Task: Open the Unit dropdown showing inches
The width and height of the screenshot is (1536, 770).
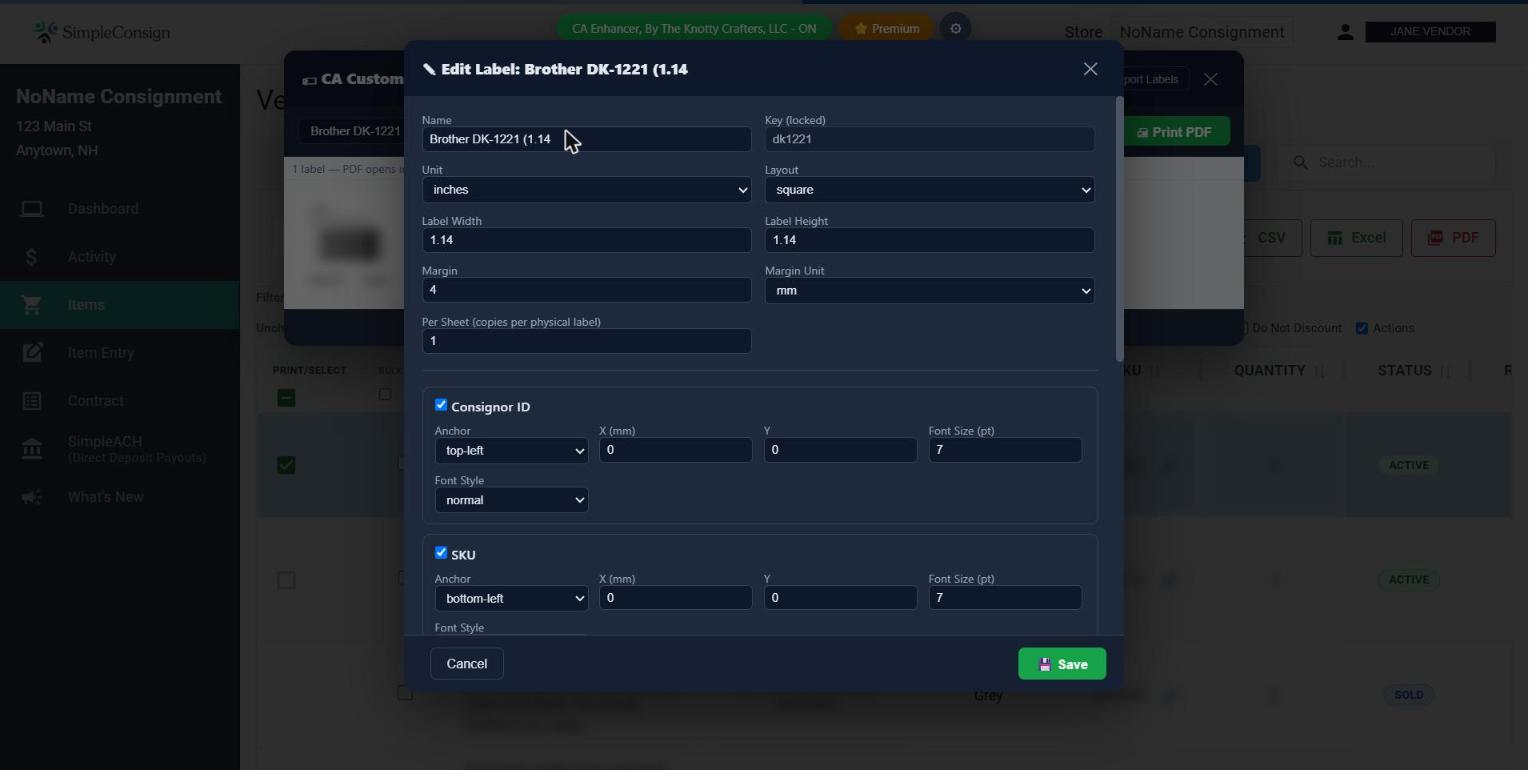Action: pyautogui.click(x=586, y=190)
